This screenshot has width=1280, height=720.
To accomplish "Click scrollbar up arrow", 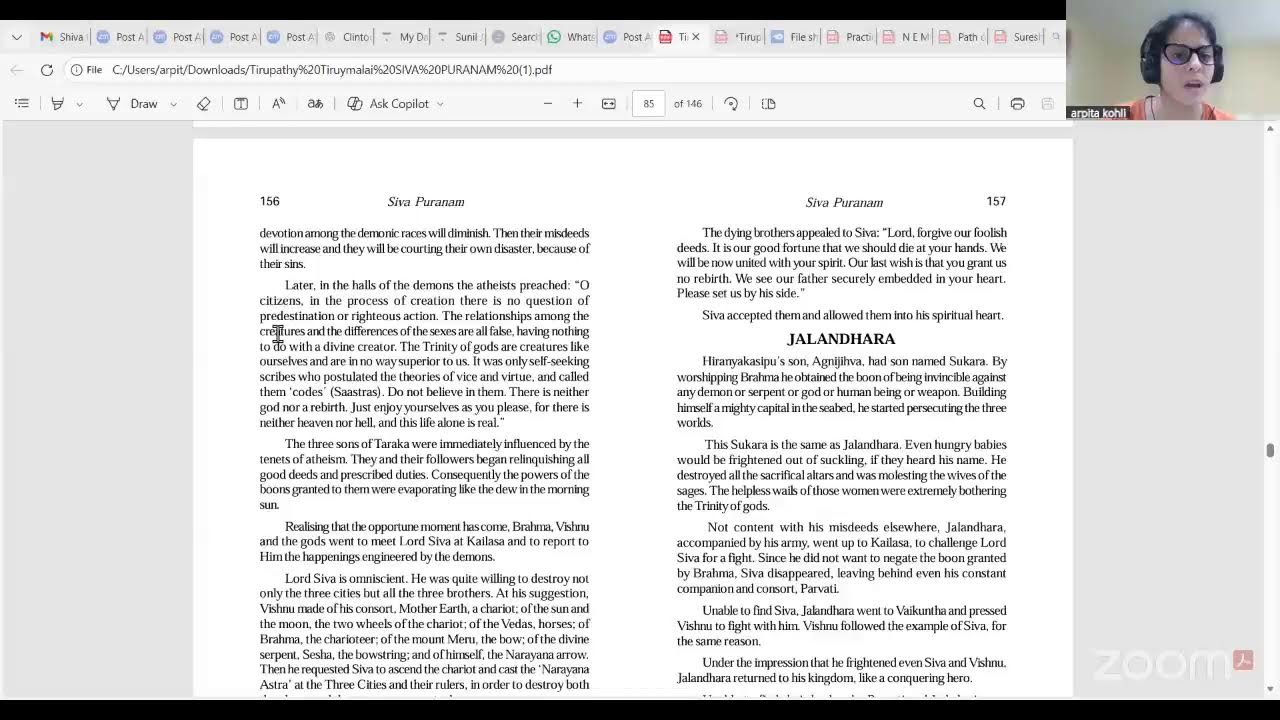I will (x=1271, y=128).
